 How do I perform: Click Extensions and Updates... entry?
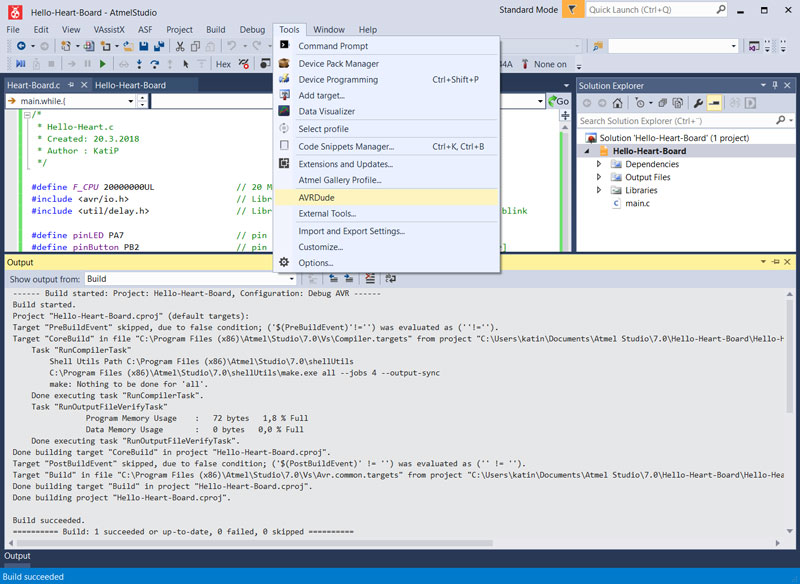point(387,164)
